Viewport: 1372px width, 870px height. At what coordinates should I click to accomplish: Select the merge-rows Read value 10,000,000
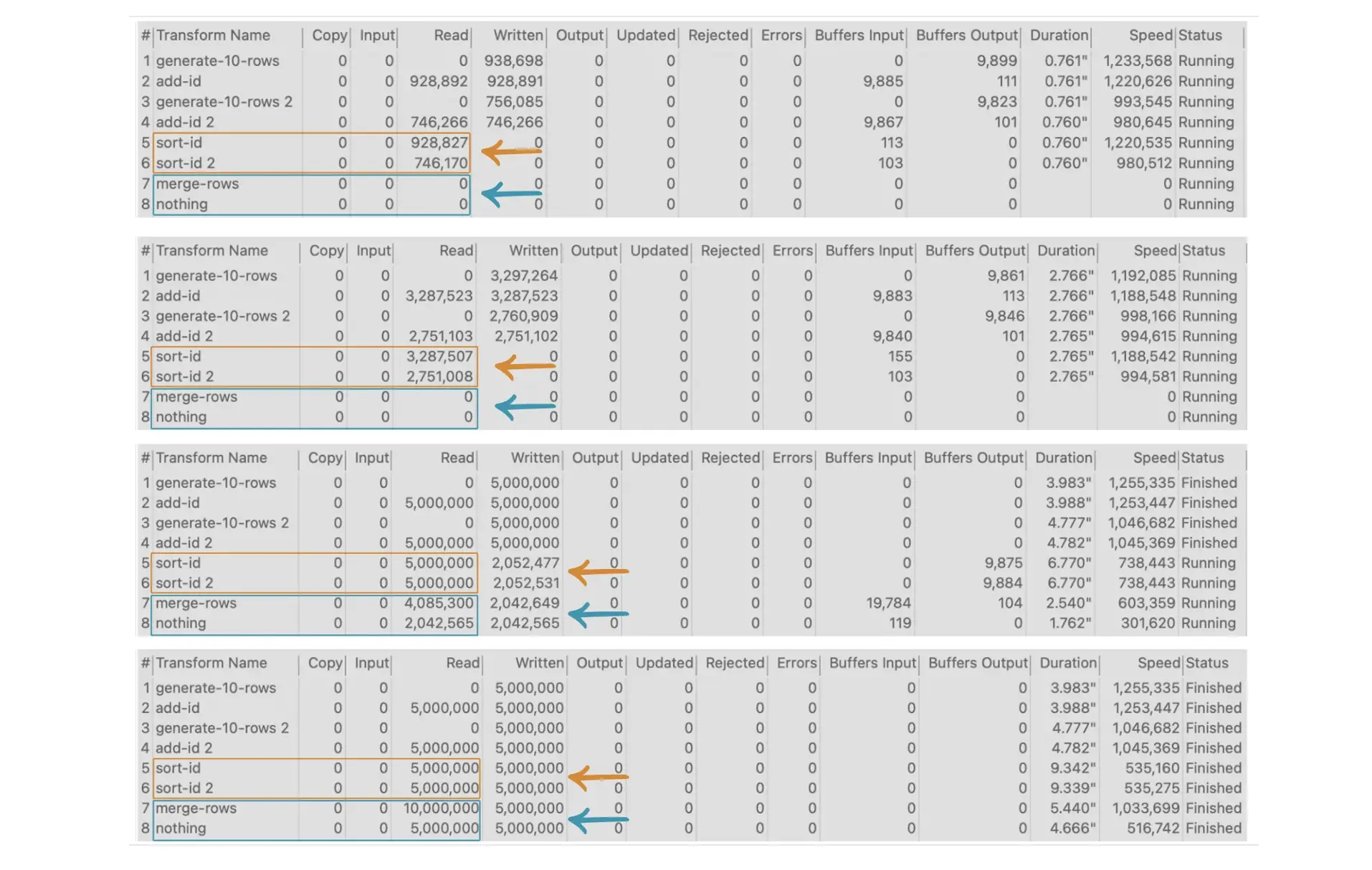click(x=440, y=808)
